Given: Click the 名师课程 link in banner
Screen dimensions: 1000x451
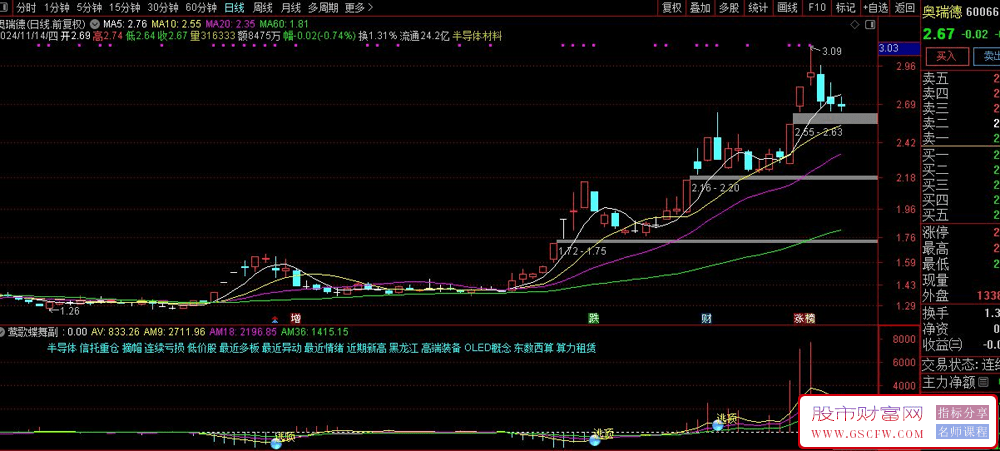Looking at the screenshot, I should tap(962, 432).
